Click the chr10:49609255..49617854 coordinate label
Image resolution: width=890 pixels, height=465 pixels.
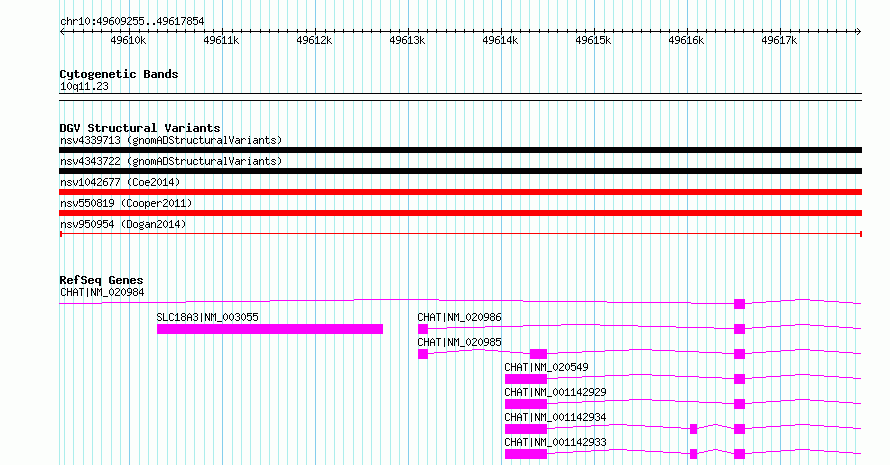click(x=132, y=21)
